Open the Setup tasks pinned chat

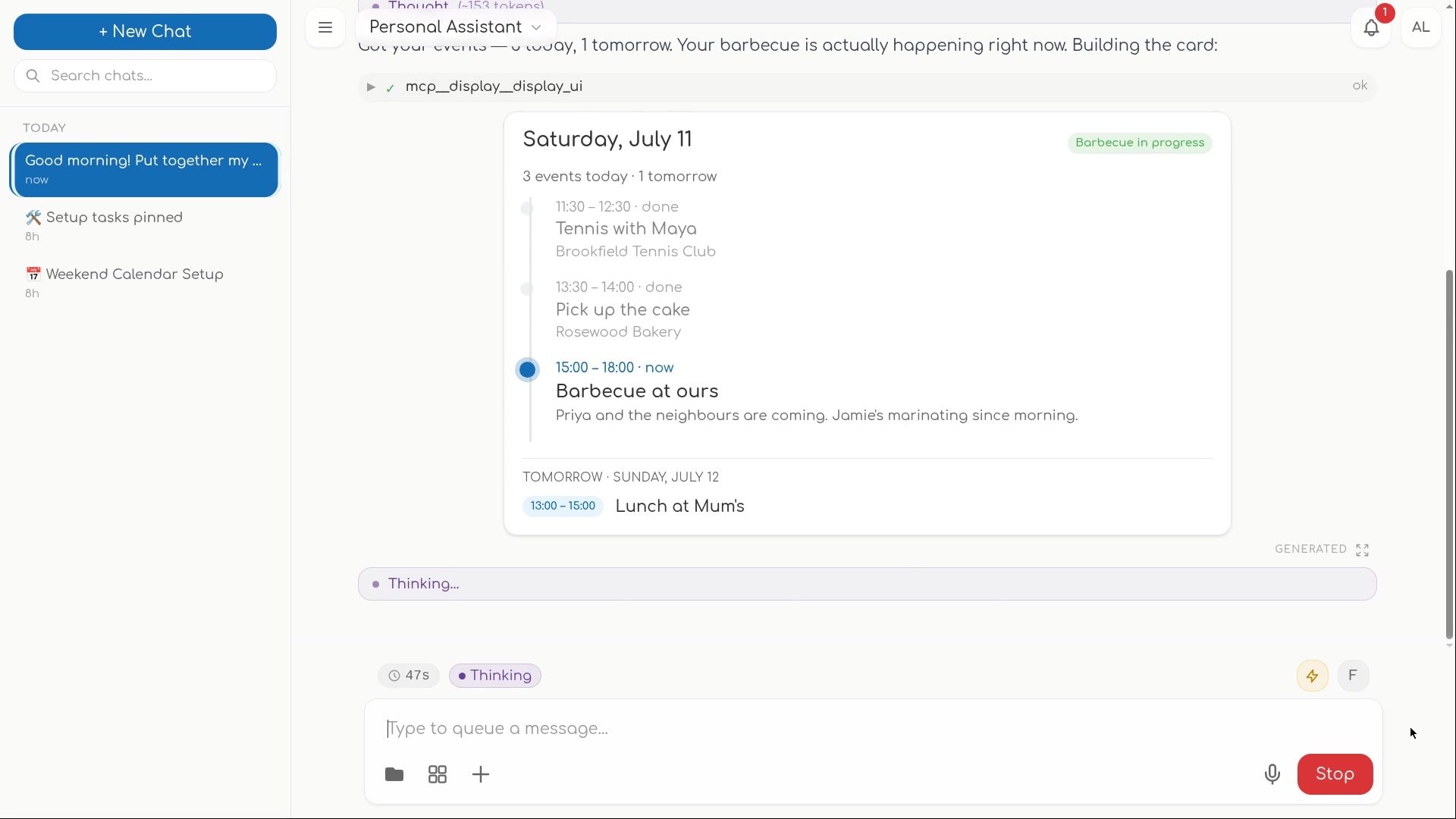pos(145,226)
